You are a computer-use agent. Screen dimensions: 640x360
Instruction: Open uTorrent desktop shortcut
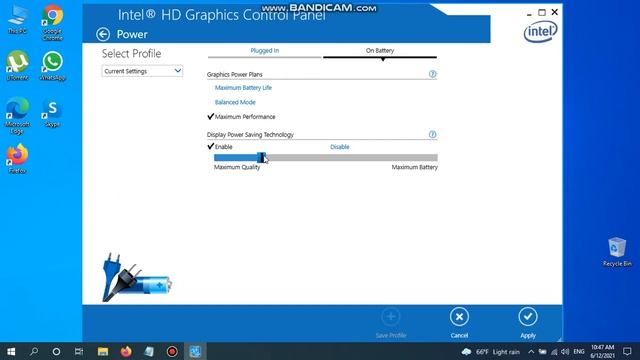pos(17,65)
